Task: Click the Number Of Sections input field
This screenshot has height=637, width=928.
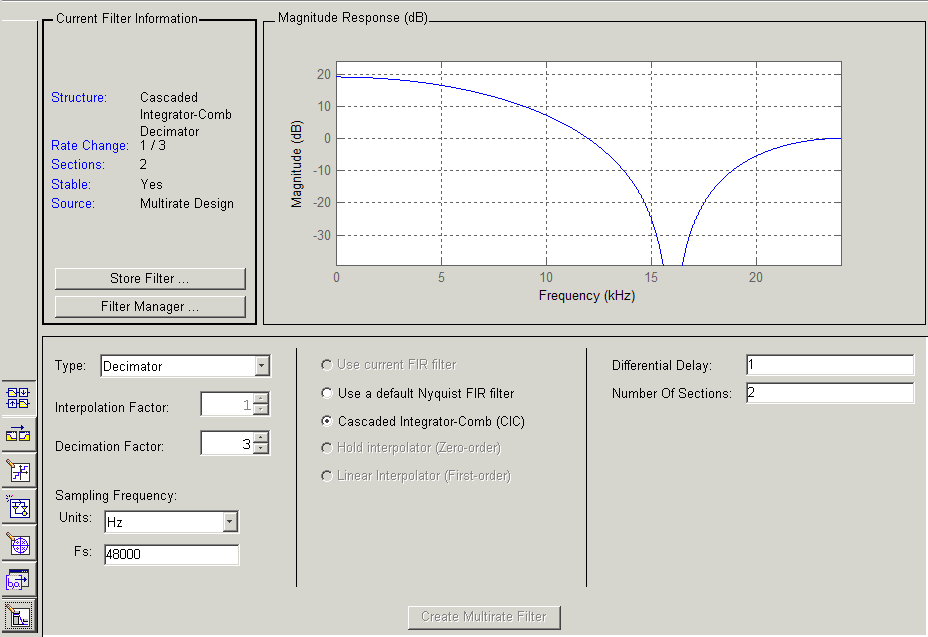Action: (830, 393)
